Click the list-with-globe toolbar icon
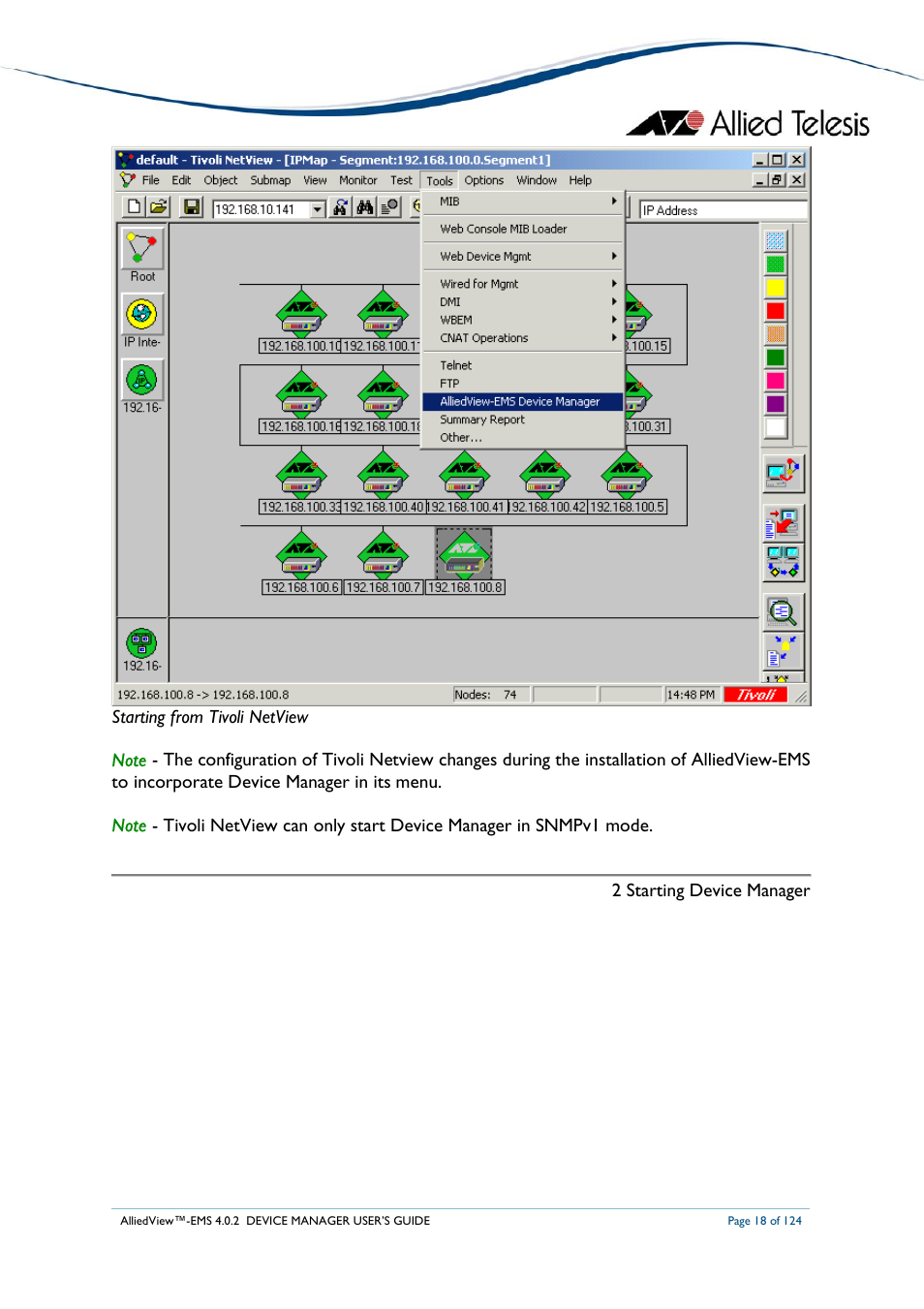 (x=388, y=206)
